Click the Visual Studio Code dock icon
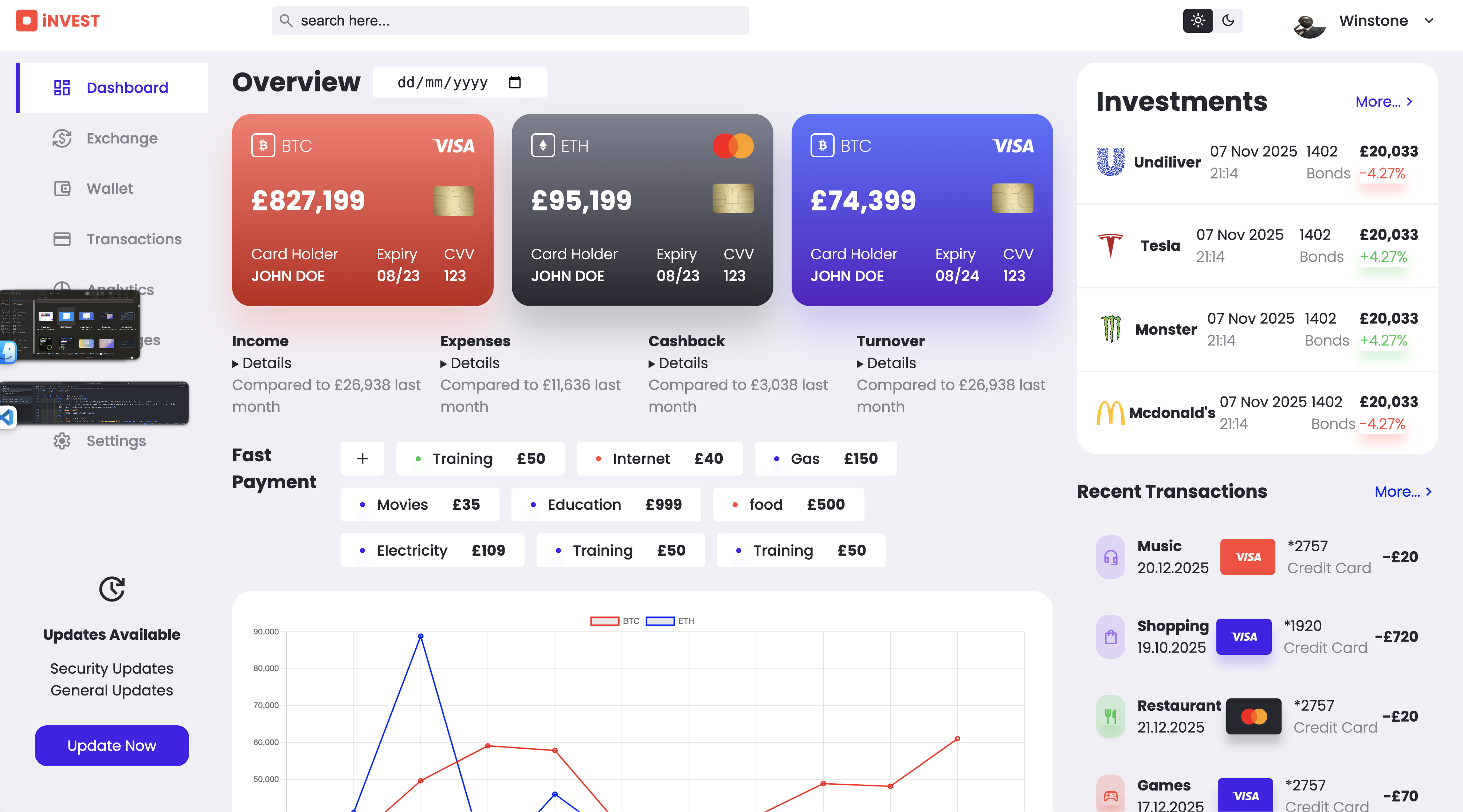This screenshot has width=1463, height=812. tap(7, 418)
